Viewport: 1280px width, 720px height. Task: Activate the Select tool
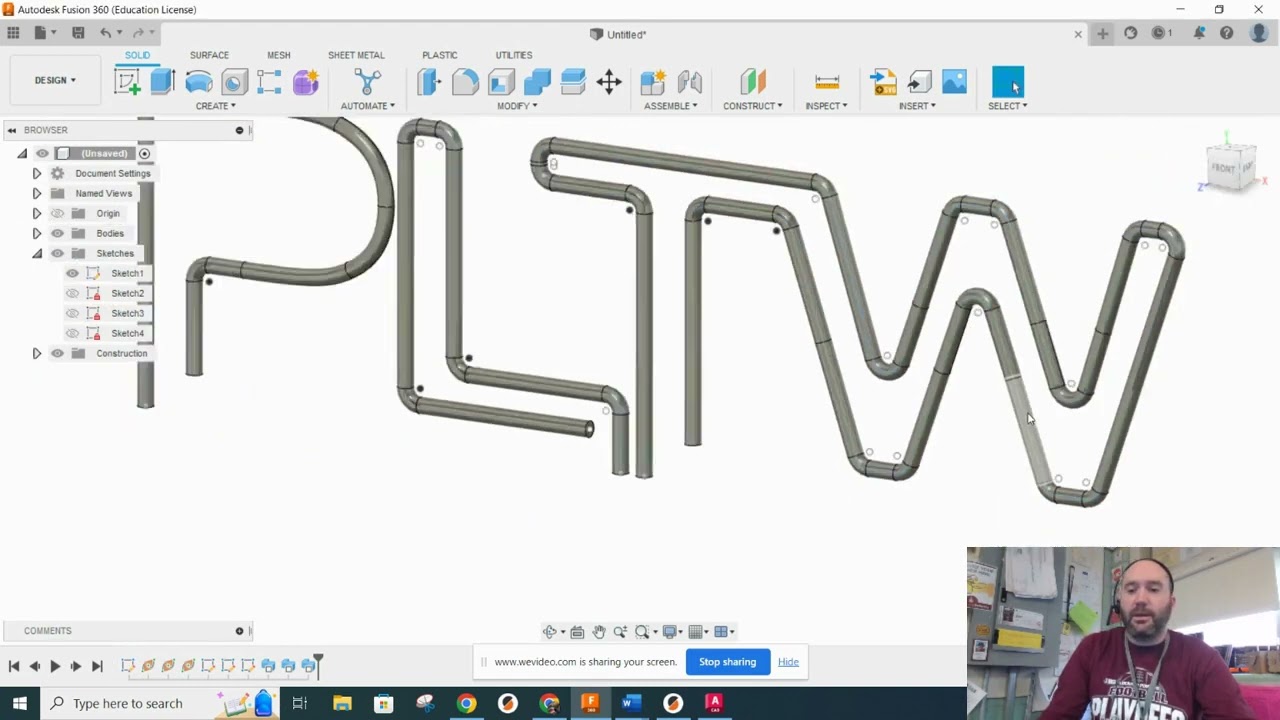click(x=1008, y=82)
